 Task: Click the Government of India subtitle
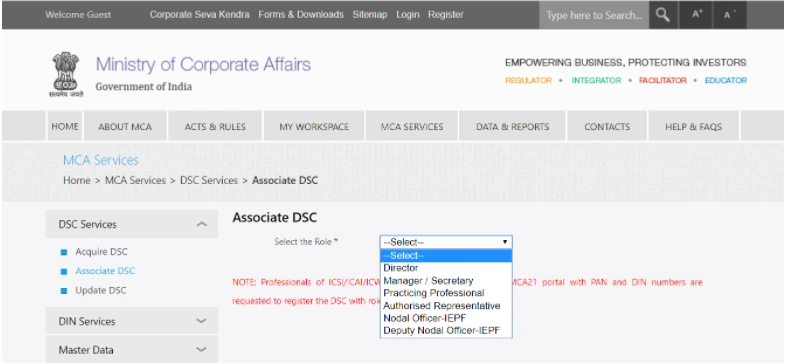(144, 87)
